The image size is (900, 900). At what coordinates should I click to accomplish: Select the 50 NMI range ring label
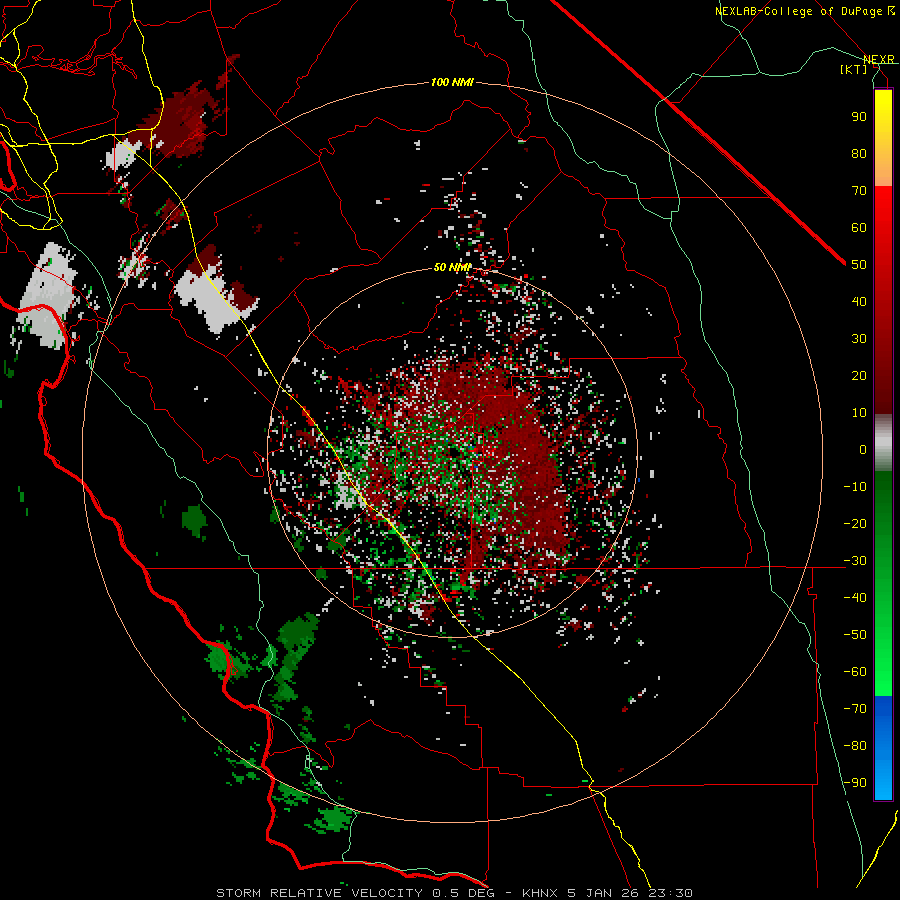(x=452, y=267)
